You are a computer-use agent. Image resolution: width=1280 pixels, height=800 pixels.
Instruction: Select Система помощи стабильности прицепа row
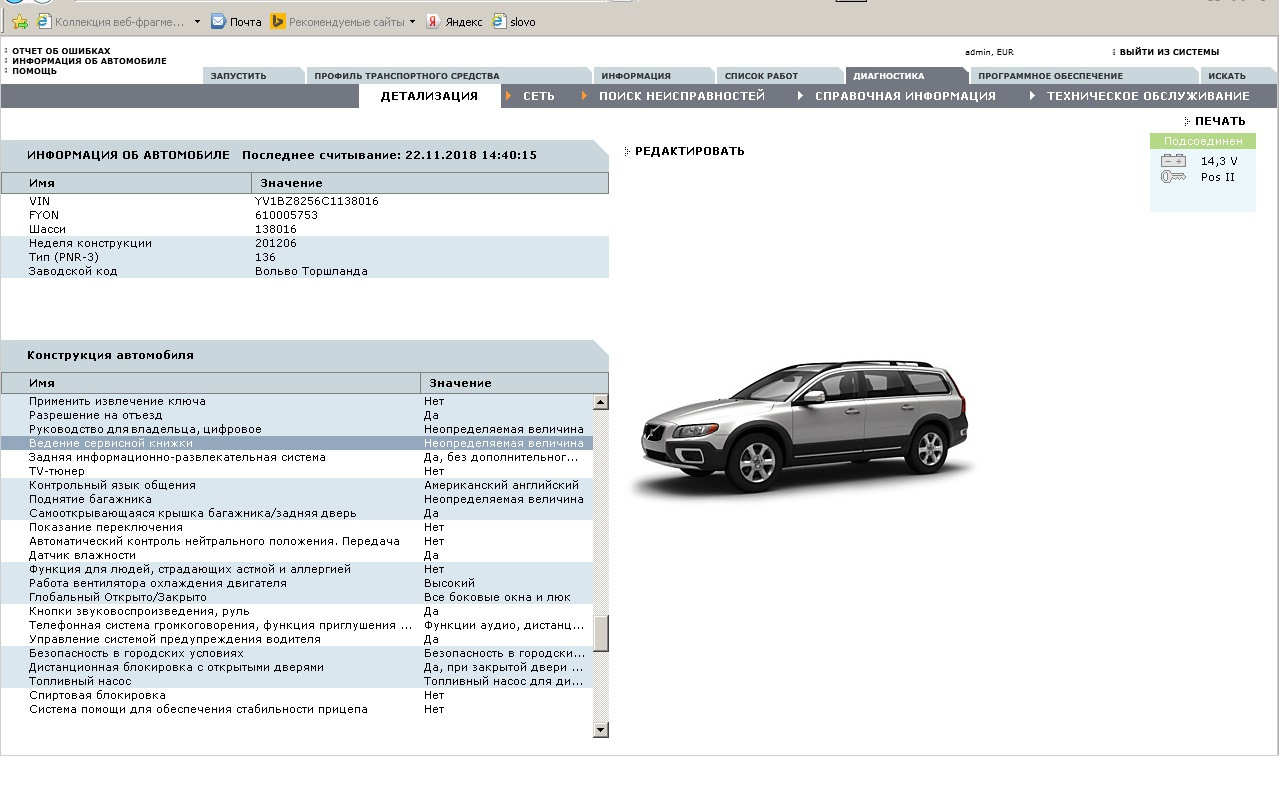tap(297, 709)
